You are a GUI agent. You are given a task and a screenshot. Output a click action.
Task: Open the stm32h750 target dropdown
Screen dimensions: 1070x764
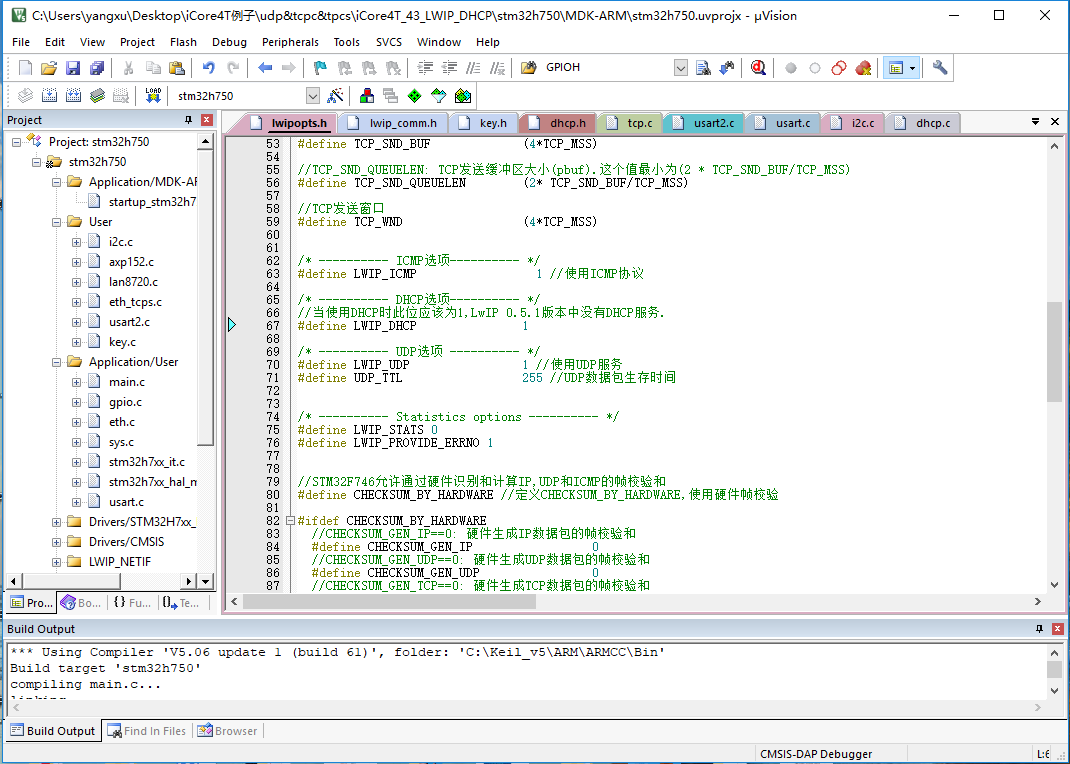(312, 96)
